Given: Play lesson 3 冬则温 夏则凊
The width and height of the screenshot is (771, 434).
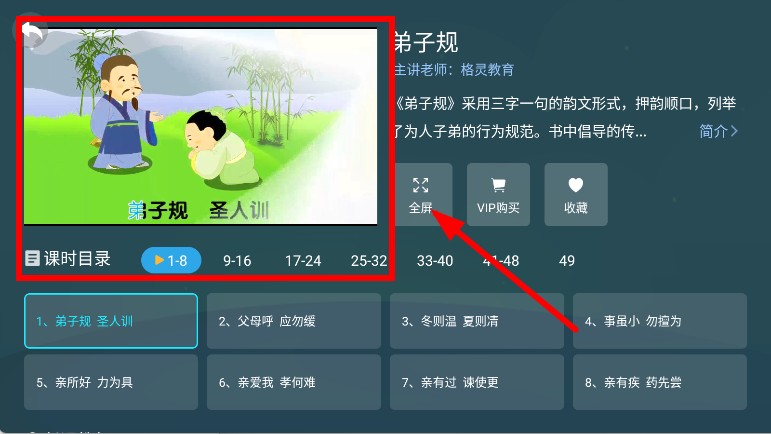Looking at the screenshot, I should click(x=476, y=321).
